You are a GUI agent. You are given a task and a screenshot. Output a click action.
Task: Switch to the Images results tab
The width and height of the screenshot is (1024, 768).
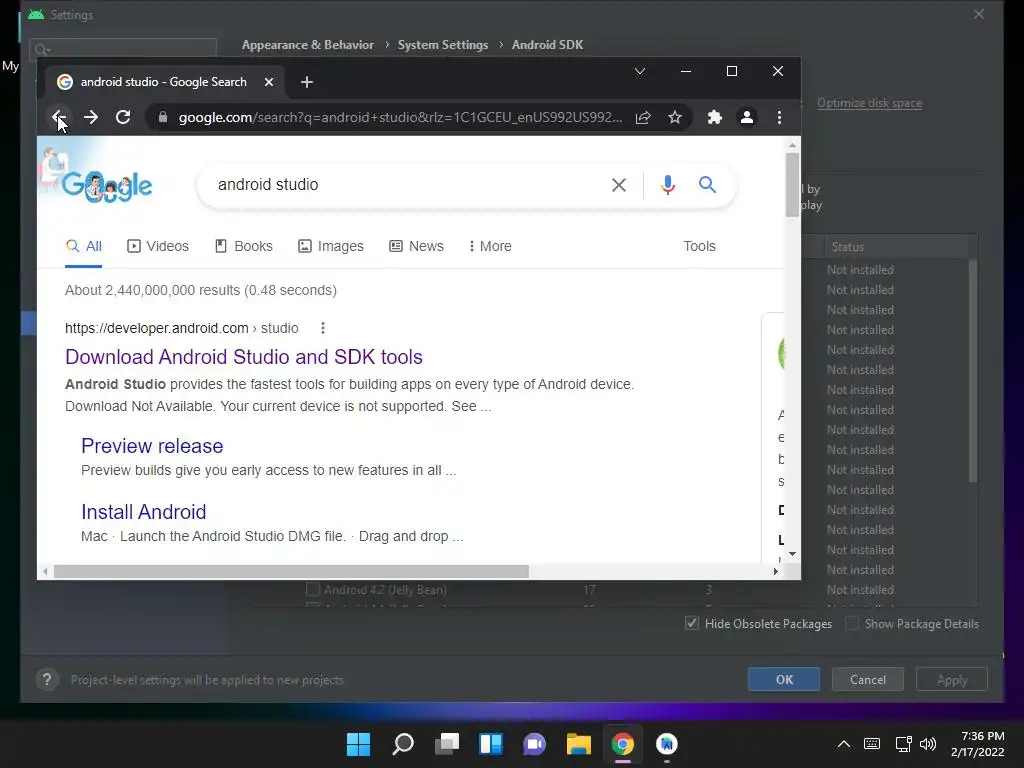331,247
